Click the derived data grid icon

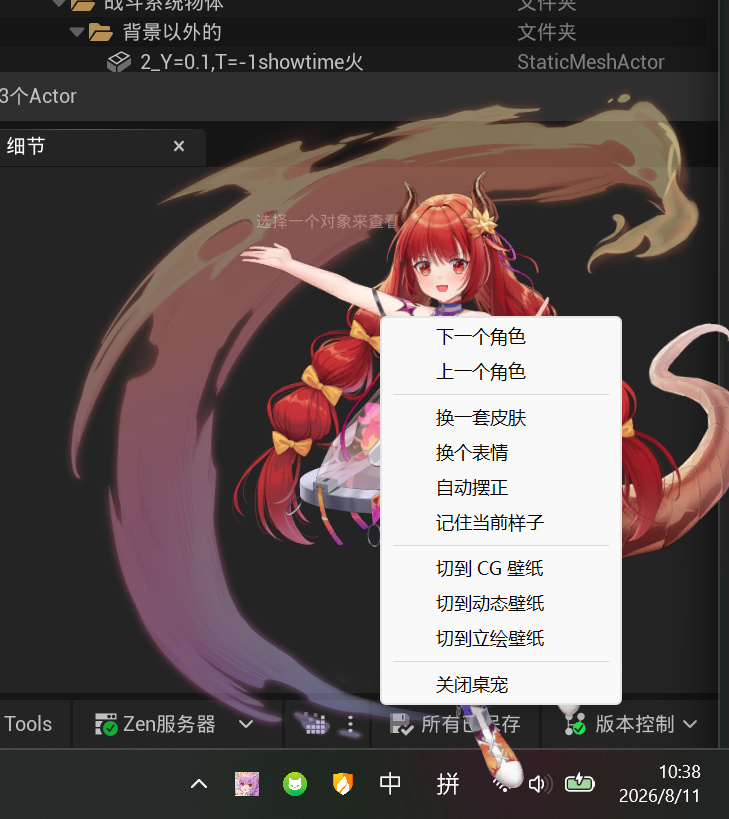point(314,724)
